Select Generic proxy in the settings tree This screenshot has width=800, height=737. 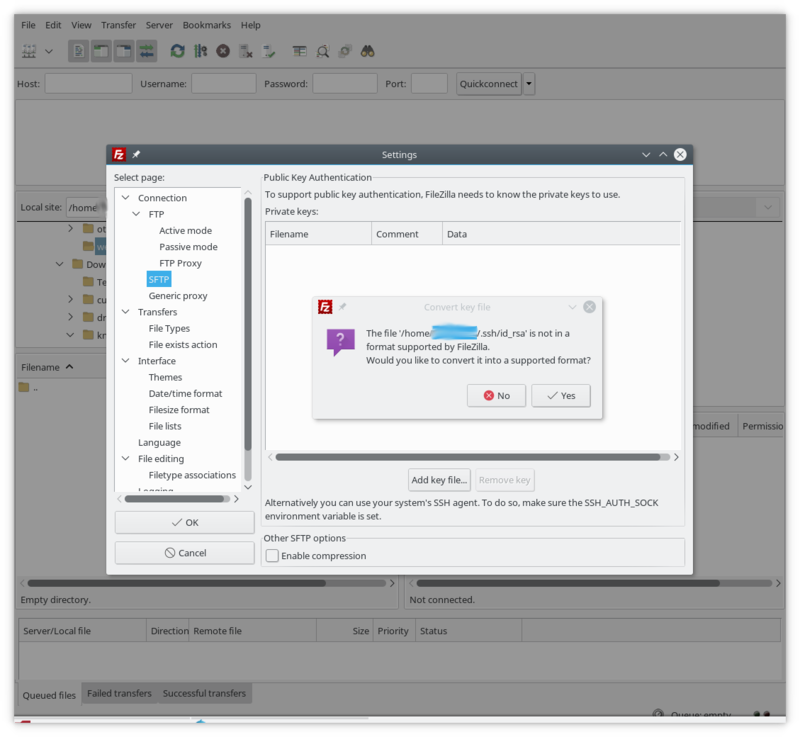point(178,296)
